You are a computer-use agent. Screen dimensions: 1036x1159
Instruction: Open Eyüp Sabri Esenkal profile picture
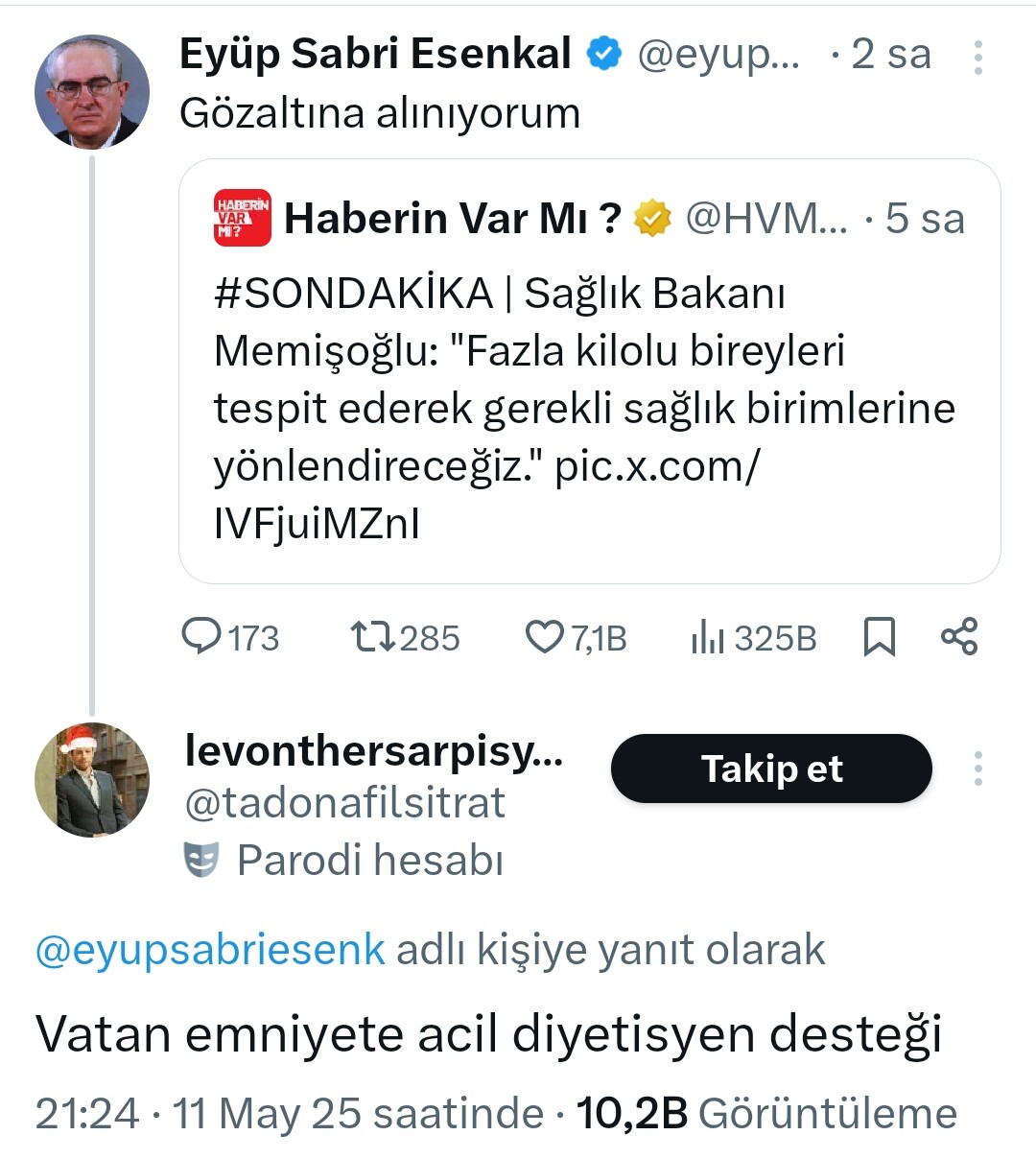[x=92, y=92]
